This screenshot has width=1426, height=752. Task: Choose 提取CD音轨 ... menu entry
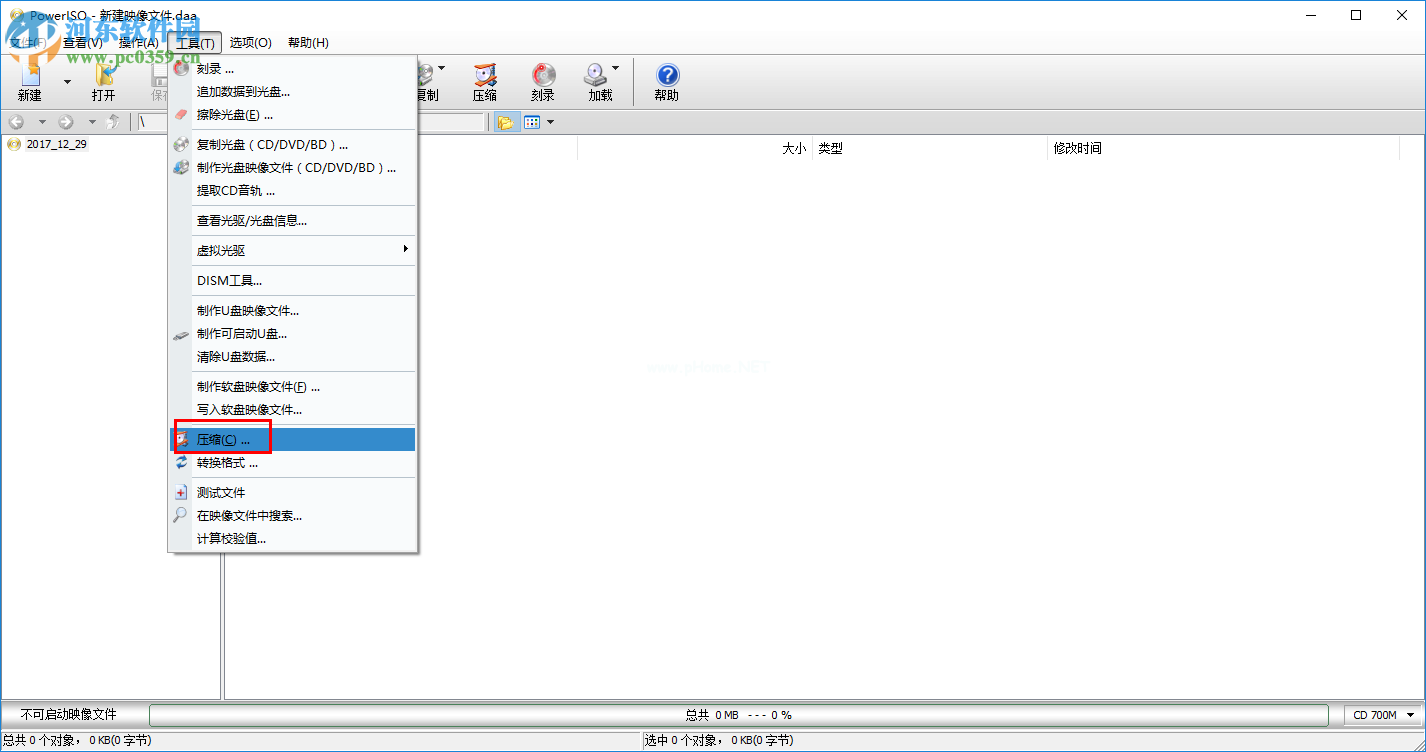pos(292,191)
